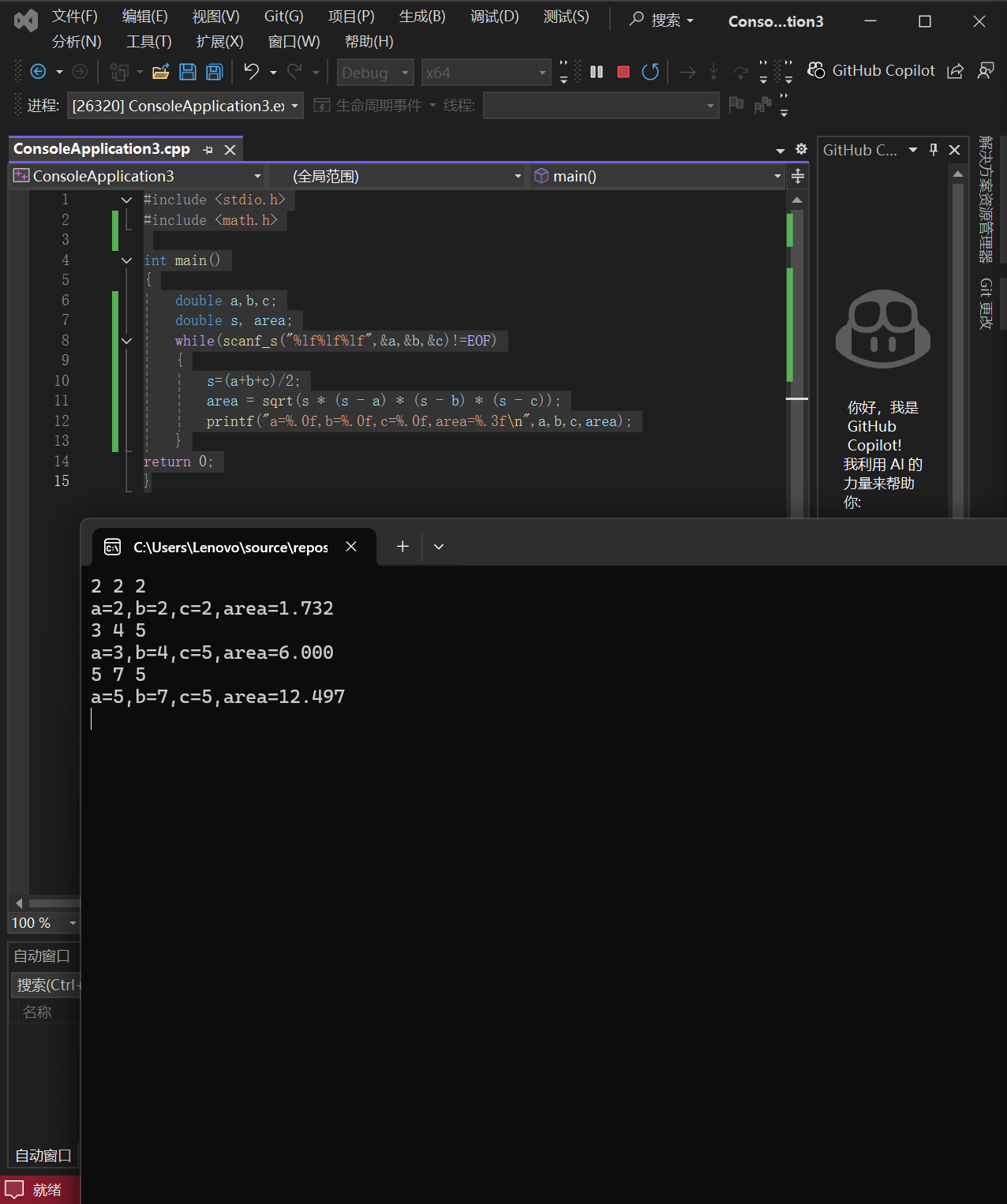Open the search box magnifier in title bar
The height and width of the screenshot is (1204, 1007).
tap(637, 19)
